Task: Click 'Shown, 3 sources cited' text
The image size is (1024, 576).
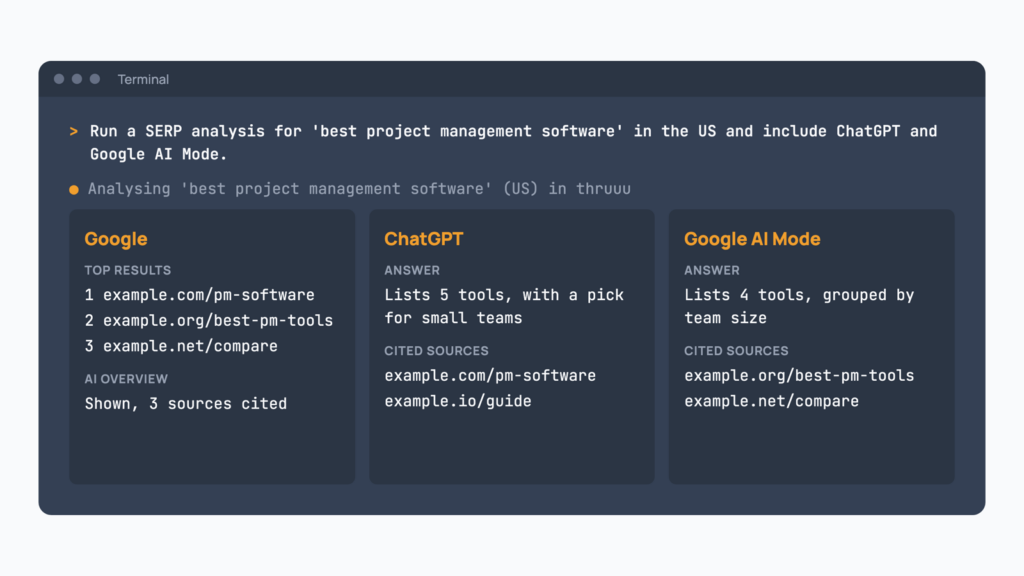Action: click(185, 404)
